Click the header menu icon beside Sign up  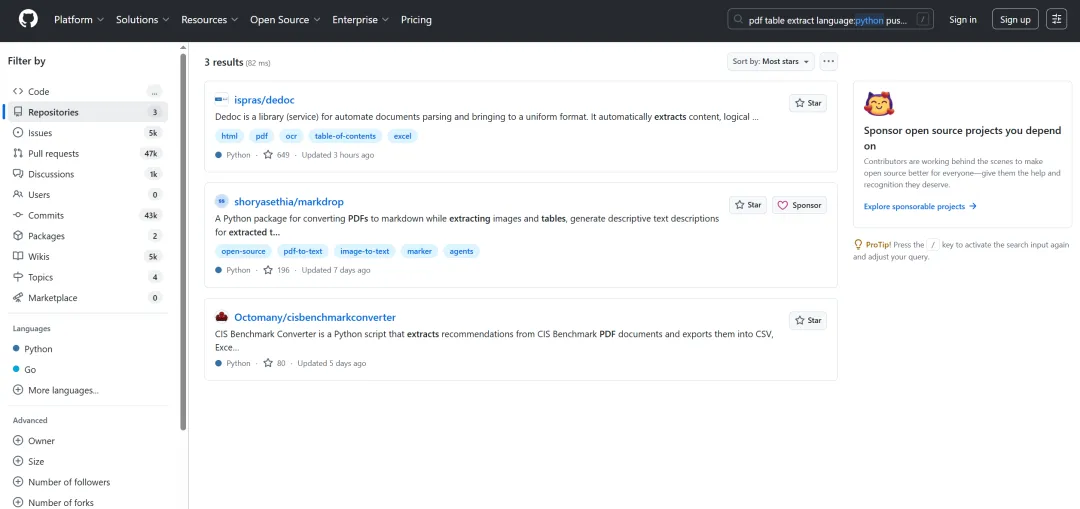(1056, 19)
